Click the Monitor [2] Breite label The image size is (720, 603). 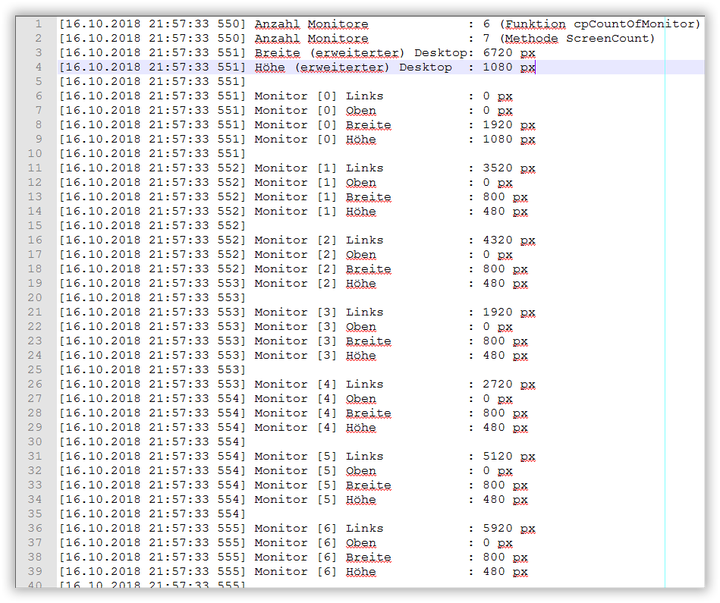(x=322, y=269)
